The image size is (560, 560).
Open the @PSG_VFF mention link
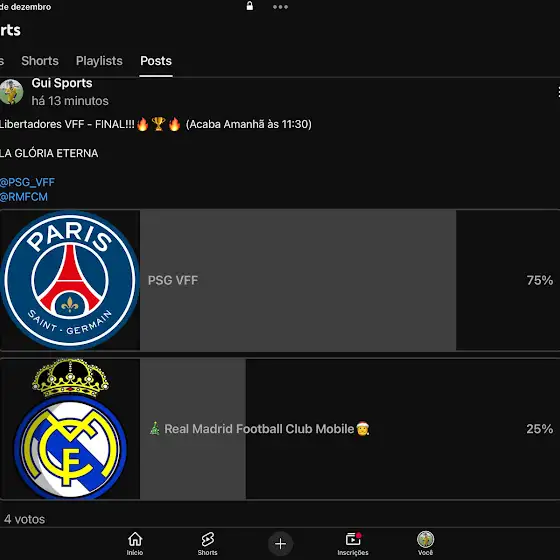pyautogui.click(x=27, y=182)
